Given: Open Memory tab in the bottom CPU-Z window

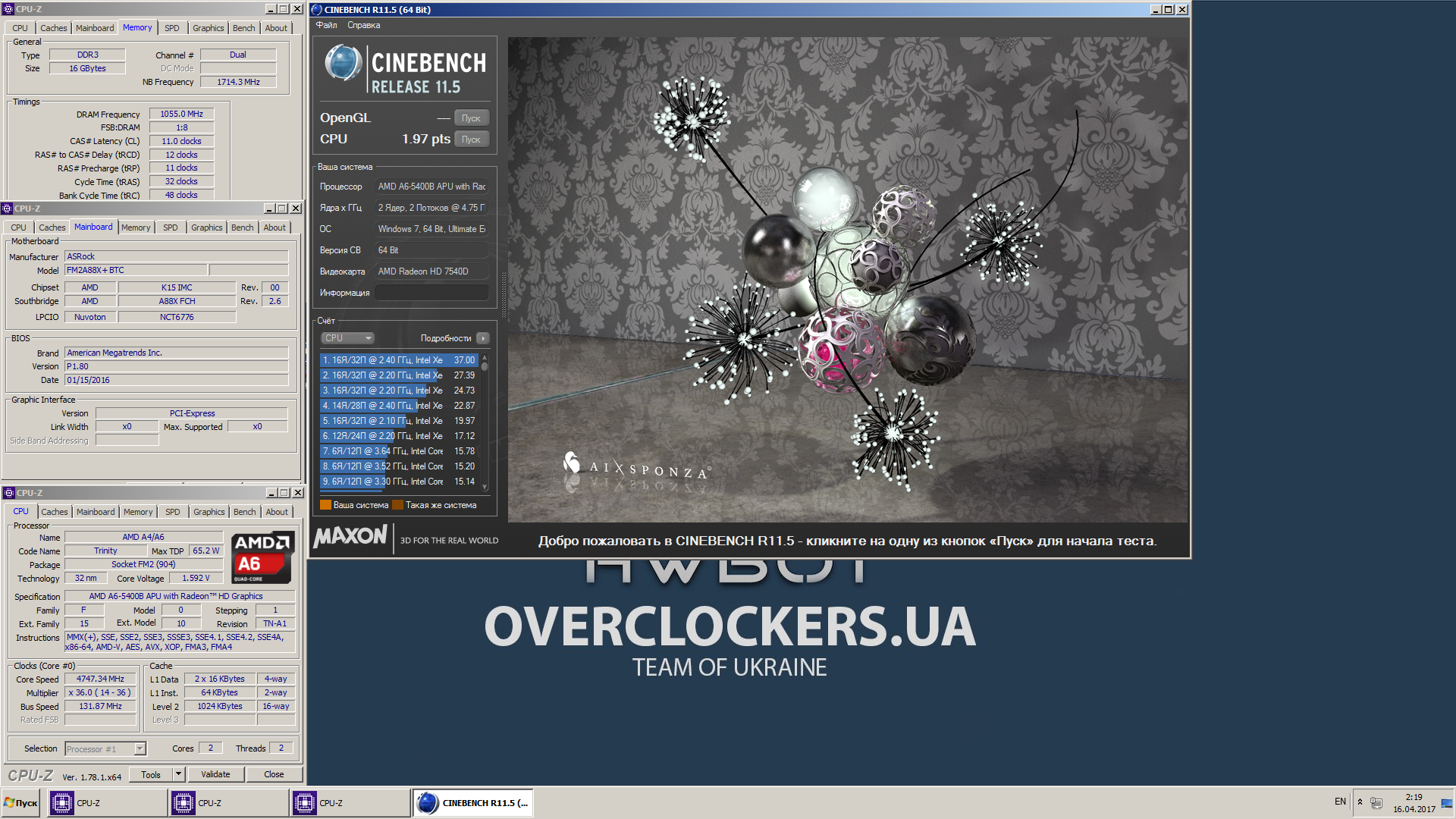Looking at the screenshot, I should click(x=138, y=512).
